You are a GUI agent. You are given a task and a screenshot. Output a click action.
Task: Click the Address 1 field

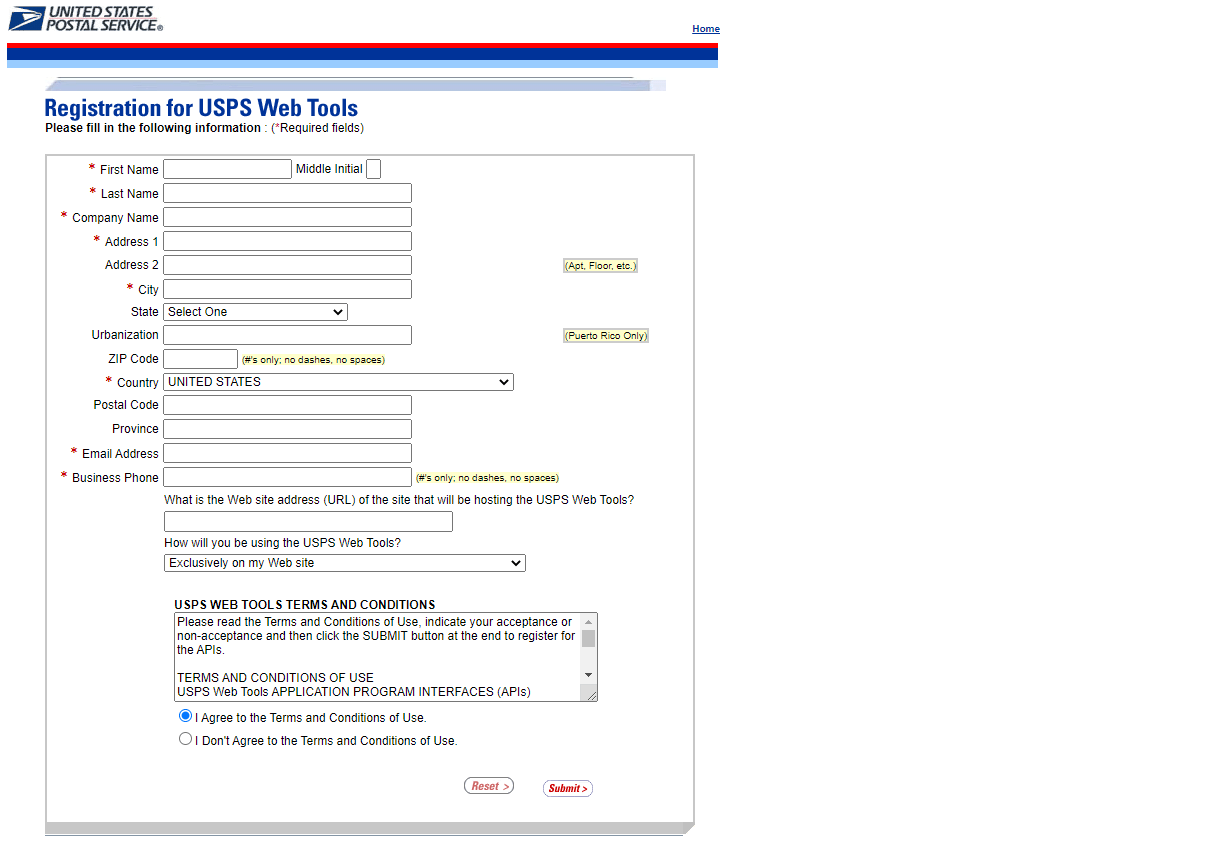(x=287, y=240)
